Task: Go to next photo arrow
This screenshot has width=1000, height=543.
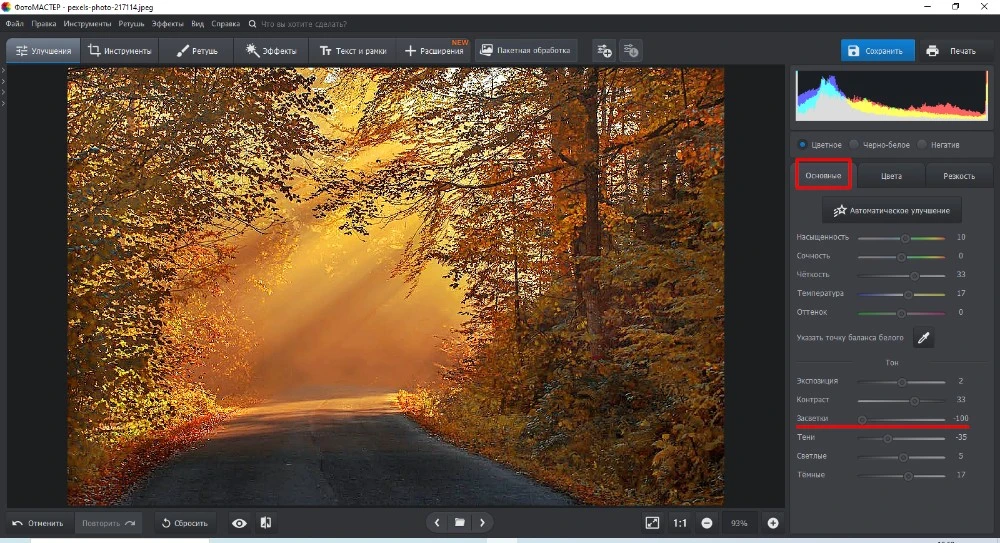Action: coord(483,522)
